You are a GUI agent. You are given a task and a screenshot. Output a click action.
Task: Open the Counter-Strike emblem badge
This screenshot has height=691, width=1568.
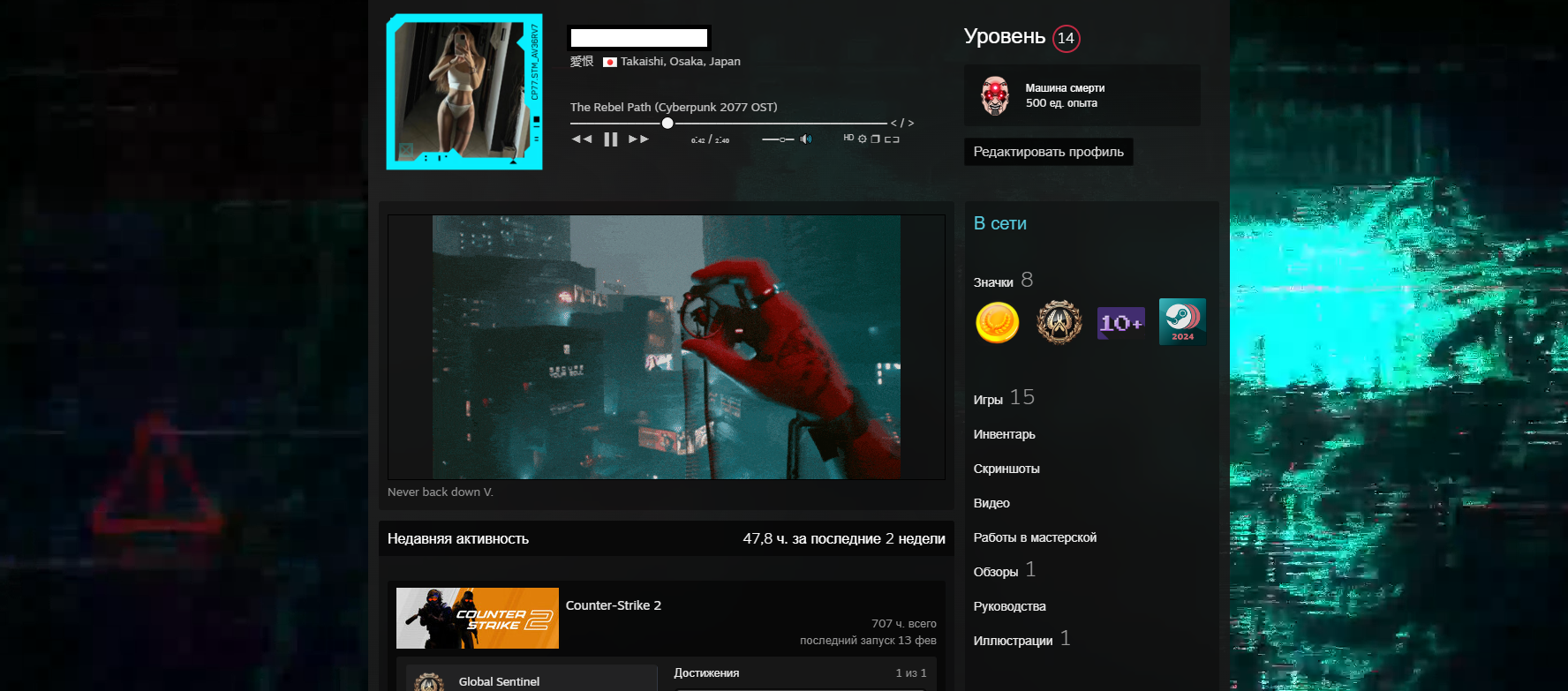[1059, 322]
